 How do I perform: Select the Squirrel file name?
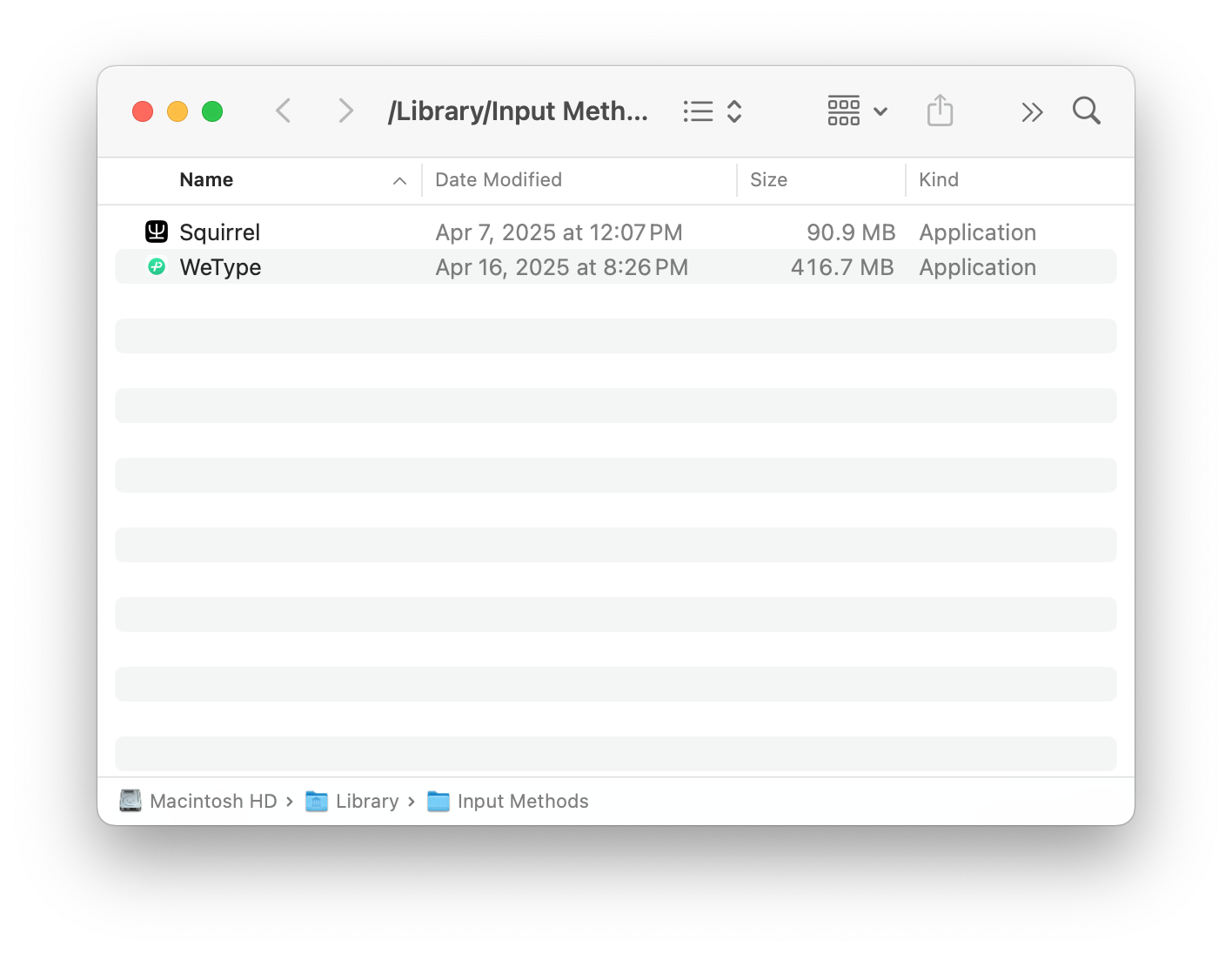(x=219, y=232)
